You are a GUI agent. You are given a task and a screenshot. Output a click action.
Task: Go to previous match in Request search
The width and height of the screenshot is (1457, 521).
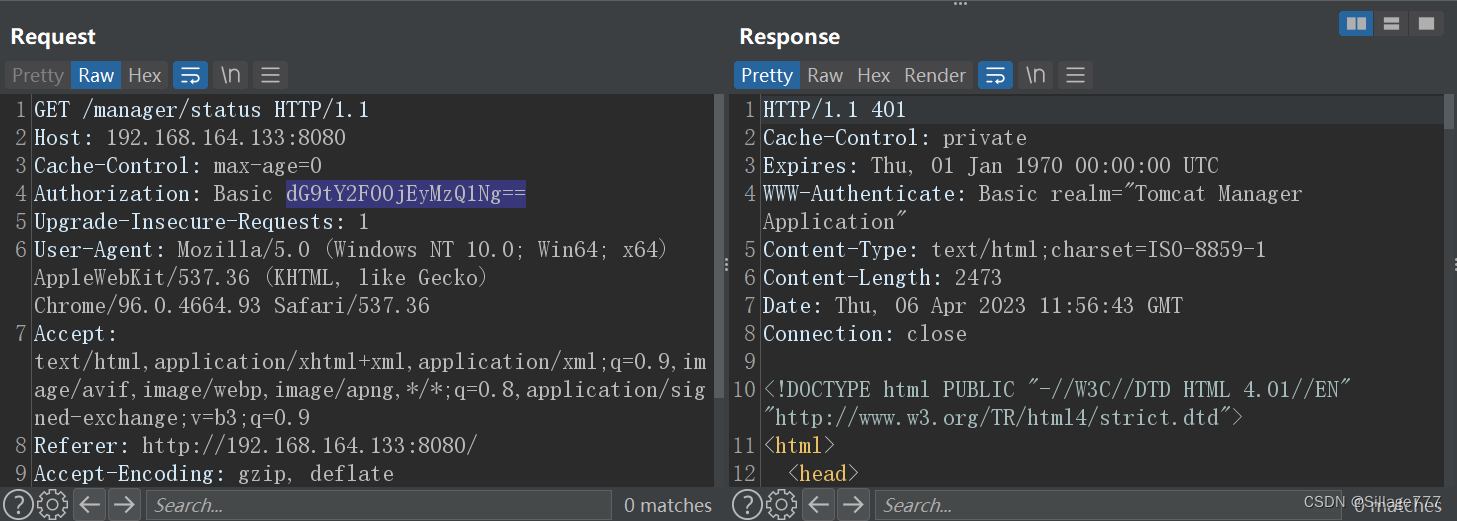[90, 505]
